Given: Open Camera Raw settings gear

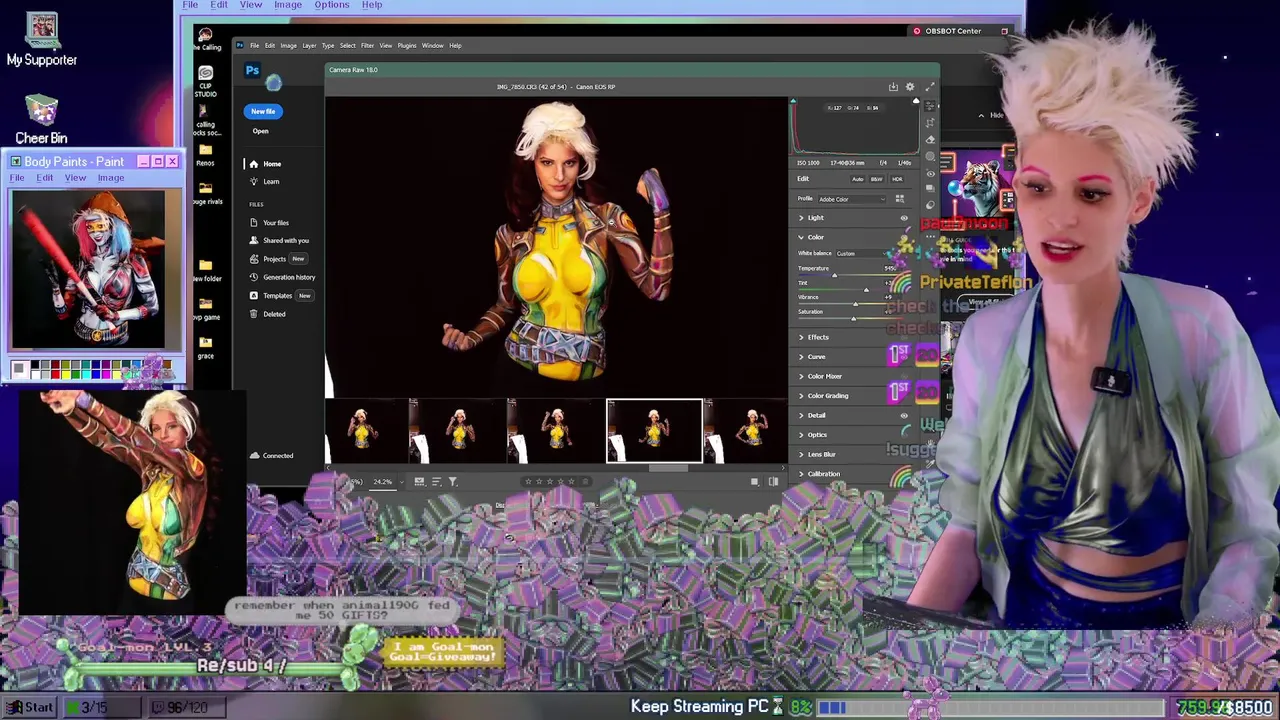Looking at the screenshot, I should [910, 87].
